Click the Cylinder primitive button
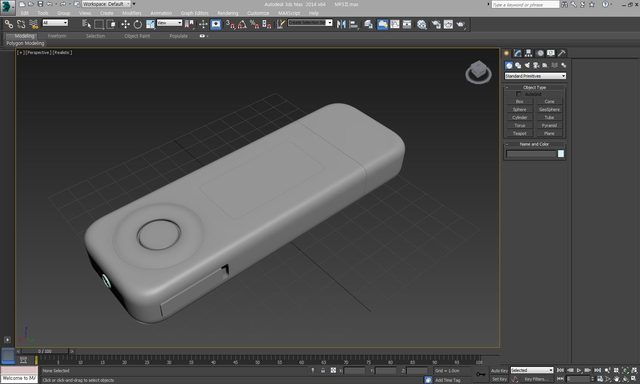This screenshot has width=640, height=384. pyautogui.click(x=519, y=118)
